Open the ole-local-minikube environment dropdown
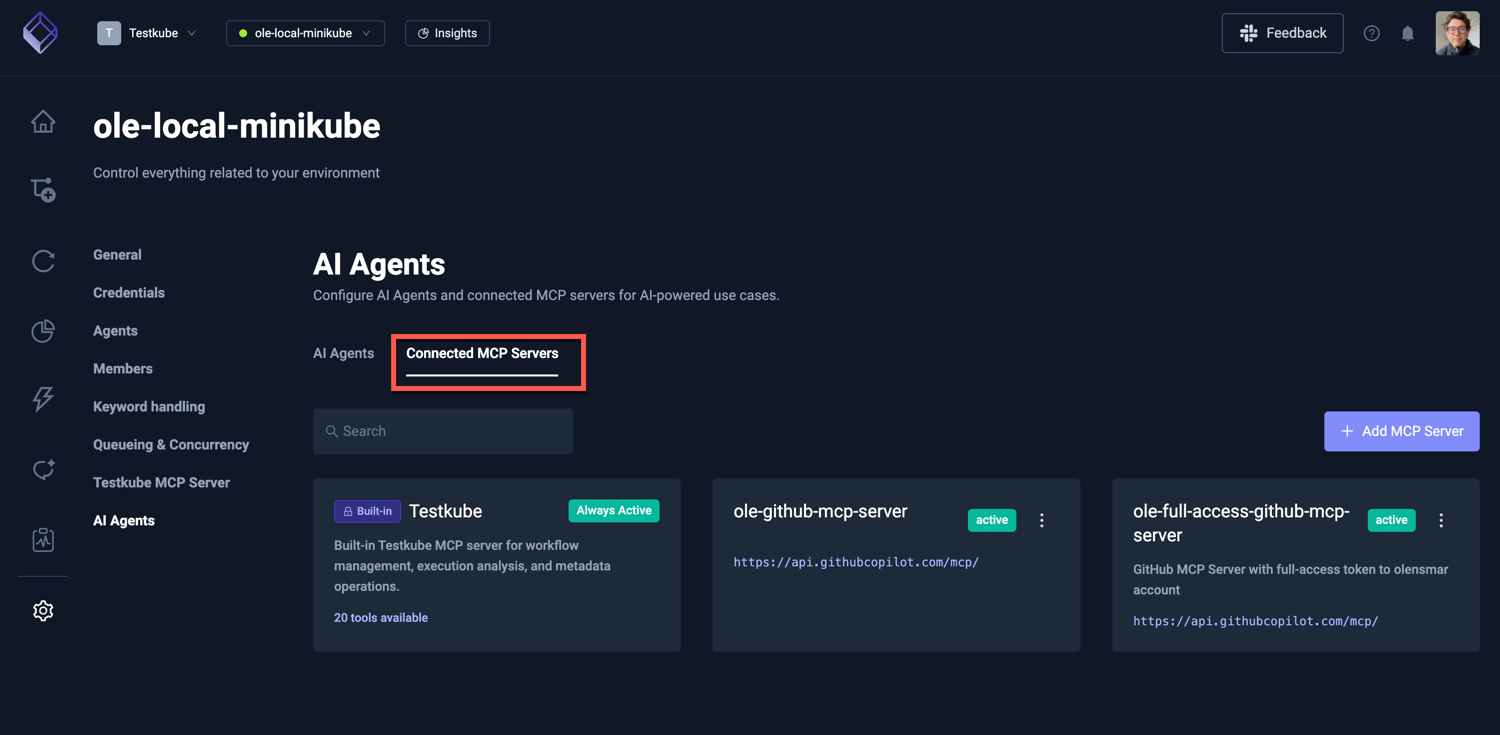 click(305, 32)
